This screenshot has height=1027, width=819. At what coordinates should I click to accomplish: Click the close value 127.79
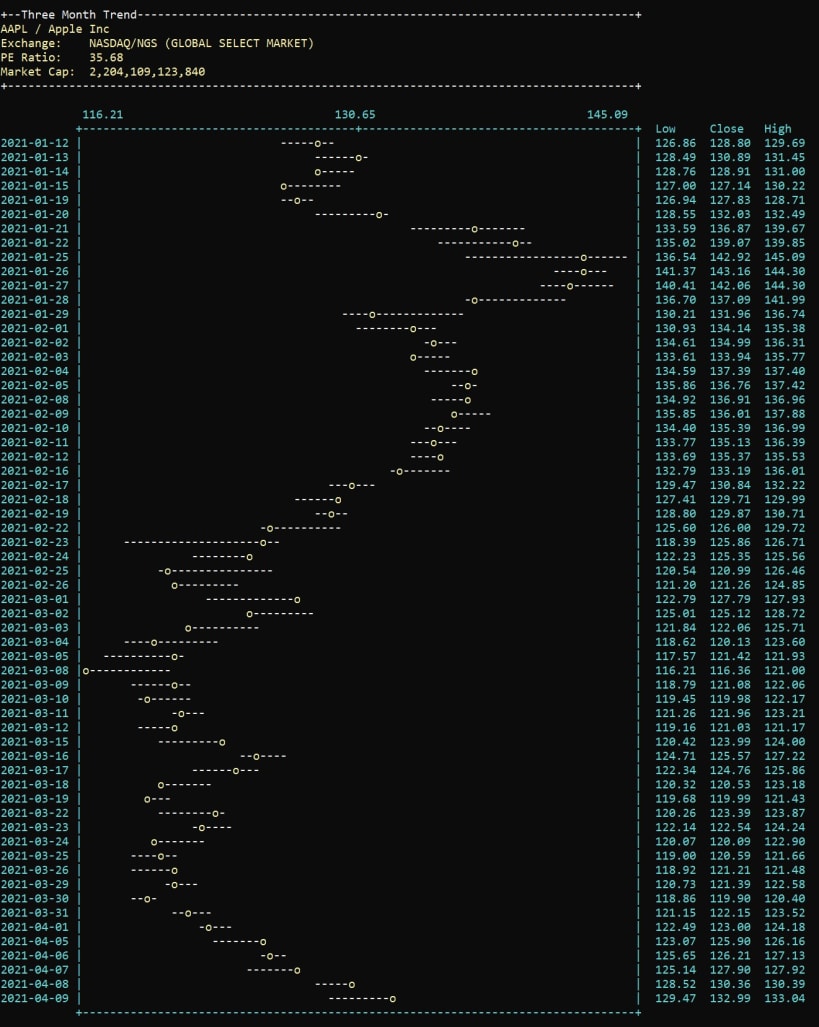tap(730, 599)
